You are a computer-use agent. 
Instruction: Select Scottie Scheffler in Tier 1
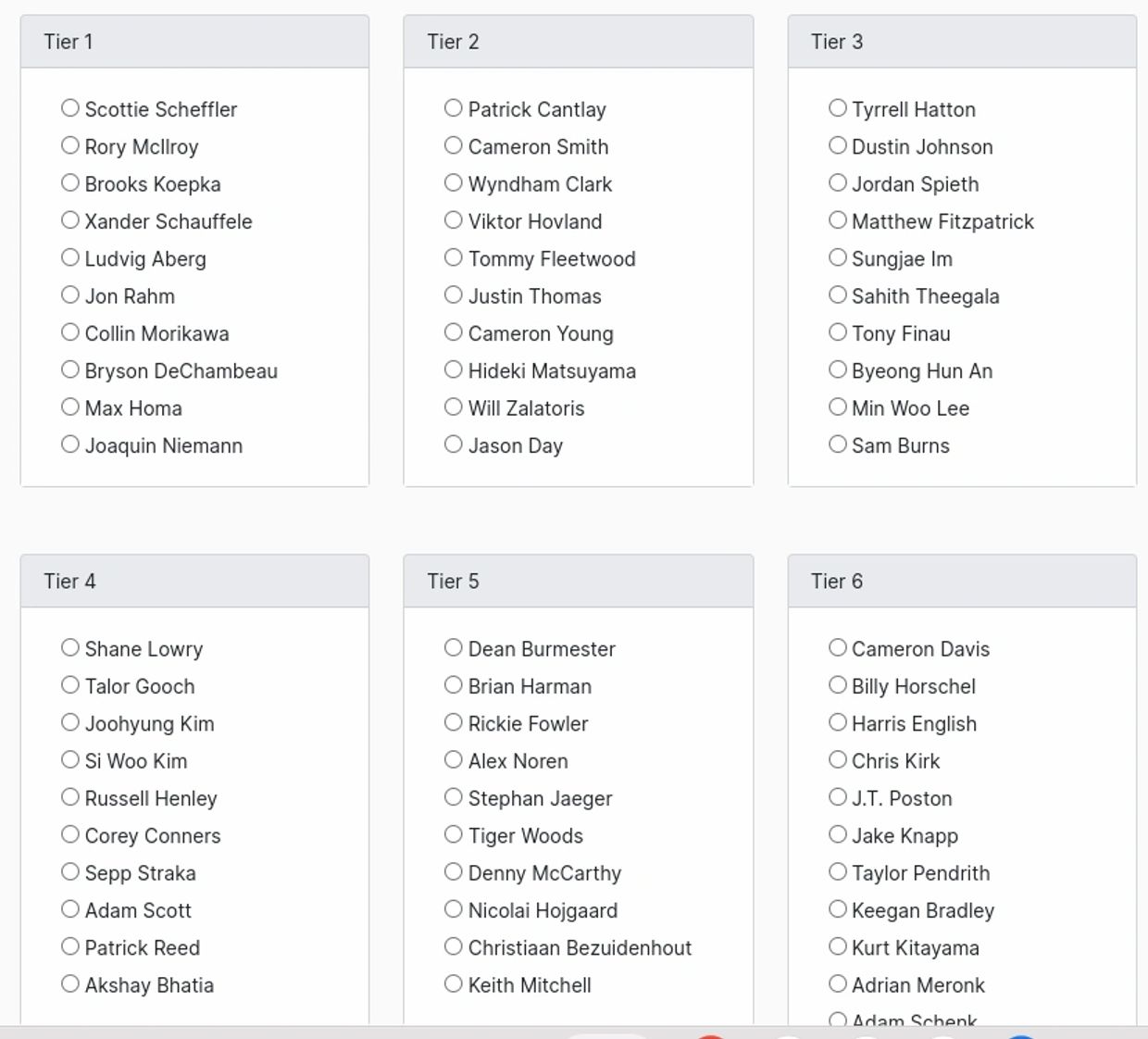click(70, 108)
